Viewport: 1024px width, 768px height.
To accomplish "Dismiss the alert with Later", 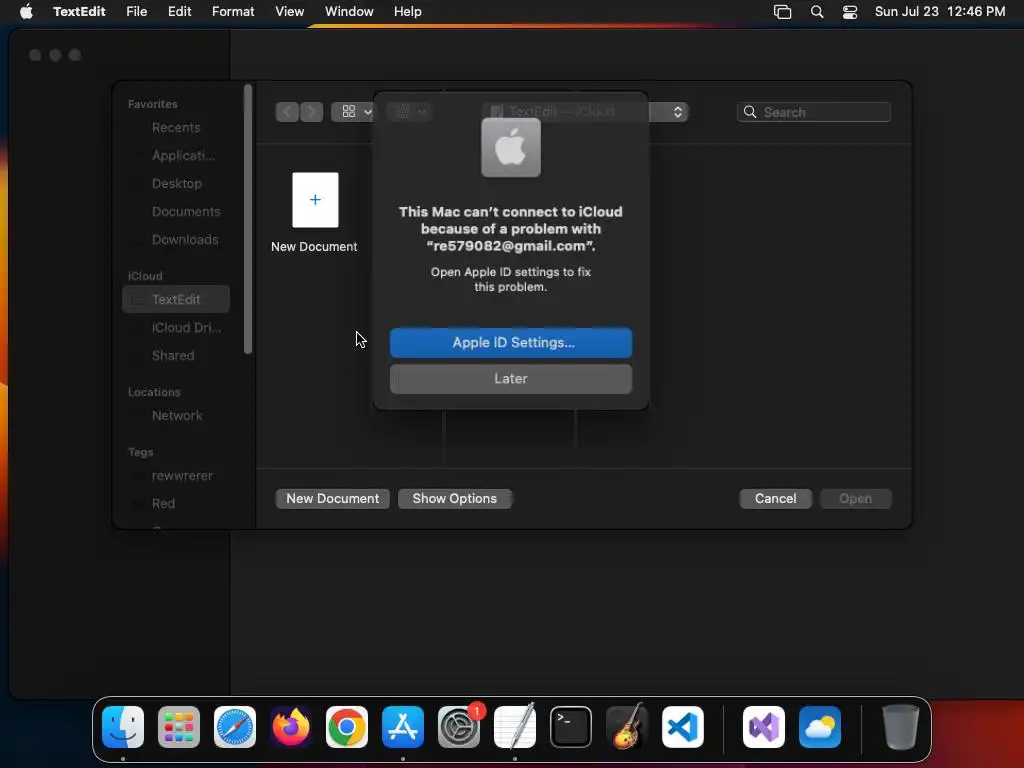I will tap(511, 379).
